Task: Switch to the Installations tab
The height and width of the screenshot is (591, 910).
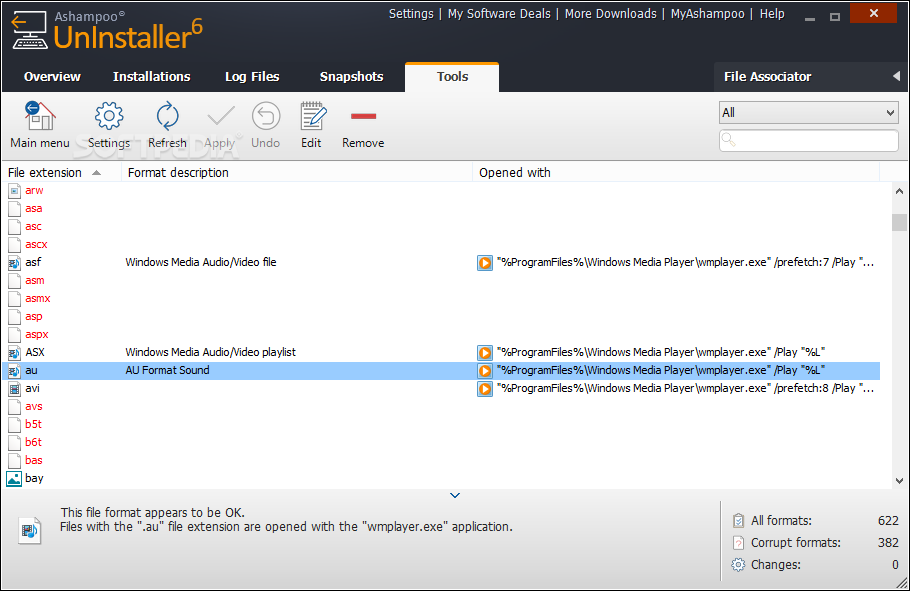Action: (151, 77)
